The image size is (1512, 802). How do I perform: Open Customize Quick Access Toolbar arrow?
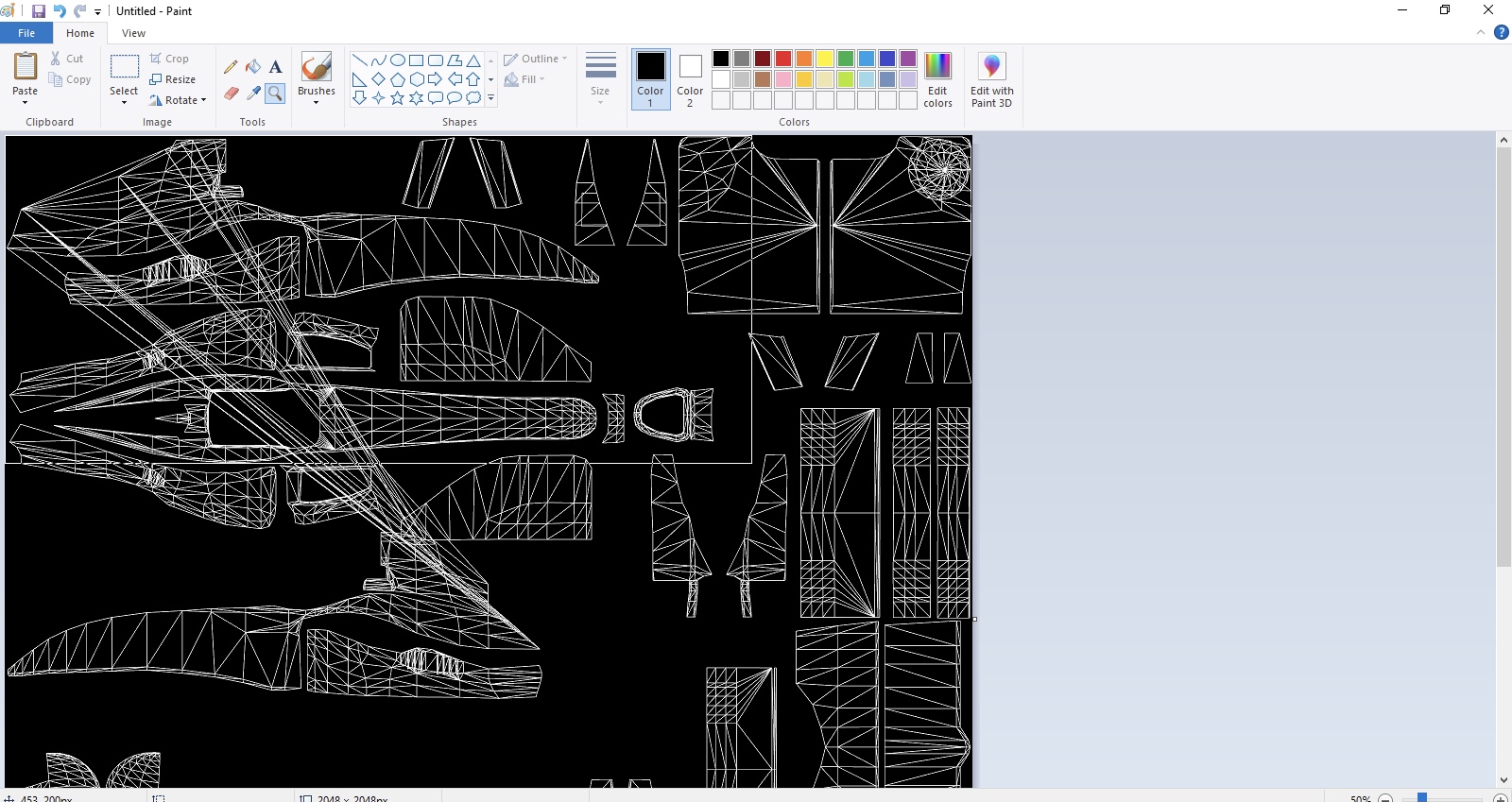pos(97,12)
